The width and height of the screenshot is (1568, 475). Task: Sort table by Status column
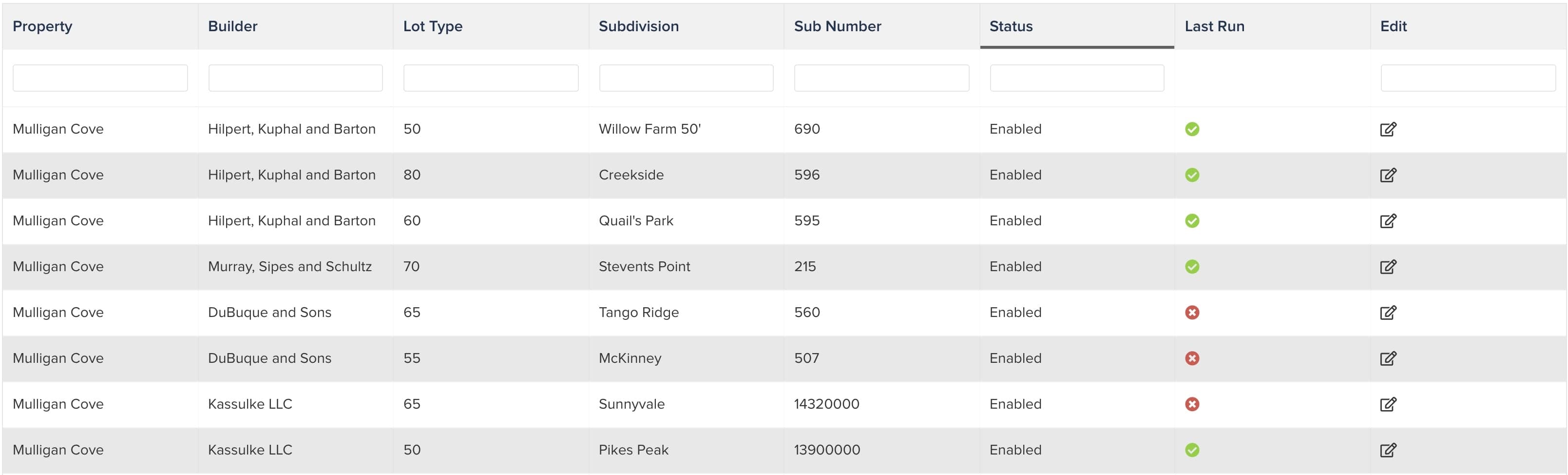pos(1011,26)
